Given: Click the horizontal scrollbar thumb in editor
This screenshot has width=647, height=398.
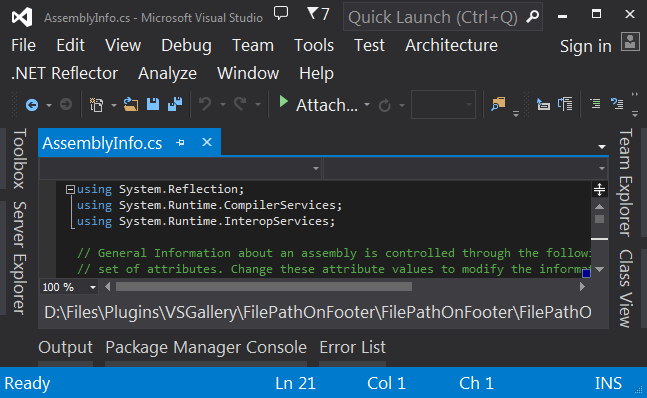Looking at the screenshot, I should [264, 287].
